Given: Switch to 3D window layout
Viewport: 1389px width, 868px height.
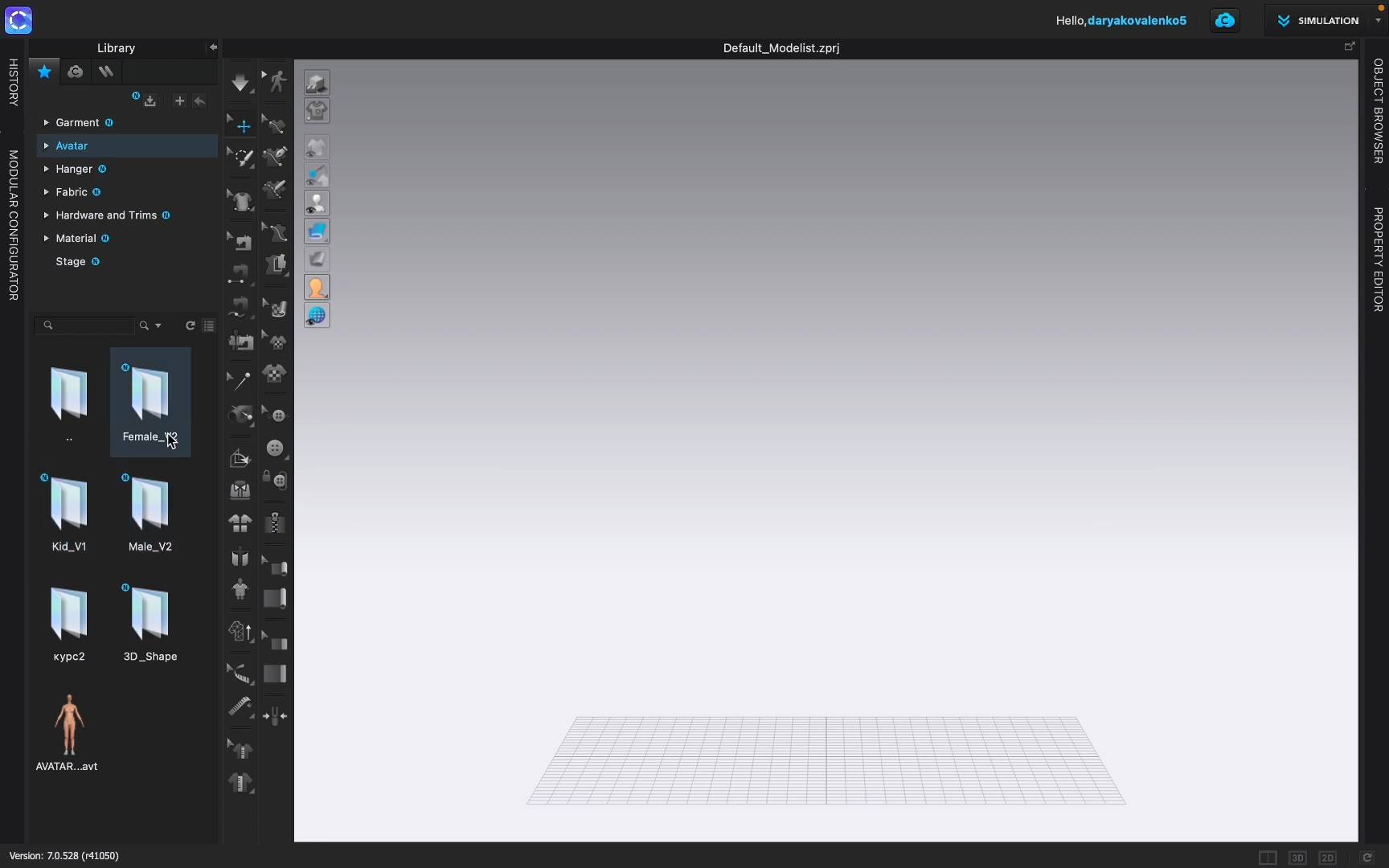Looking at the screenshot, I should click(1297, 858).
